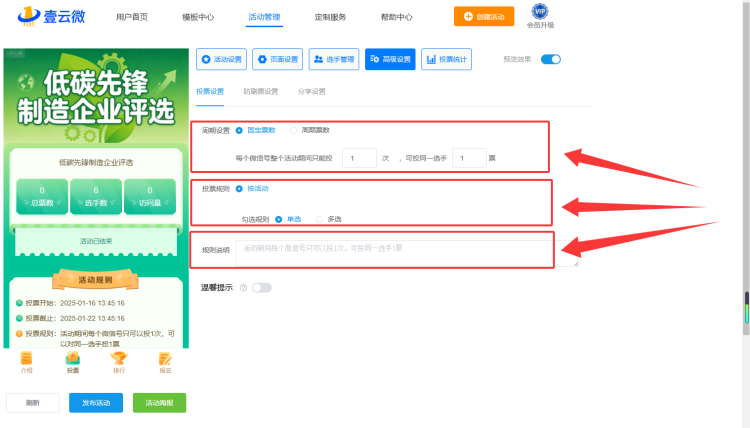The height and width of the screenshot is (428, 750).
Task: Click the 发布活动 blue button
Action: click(96, 403)
